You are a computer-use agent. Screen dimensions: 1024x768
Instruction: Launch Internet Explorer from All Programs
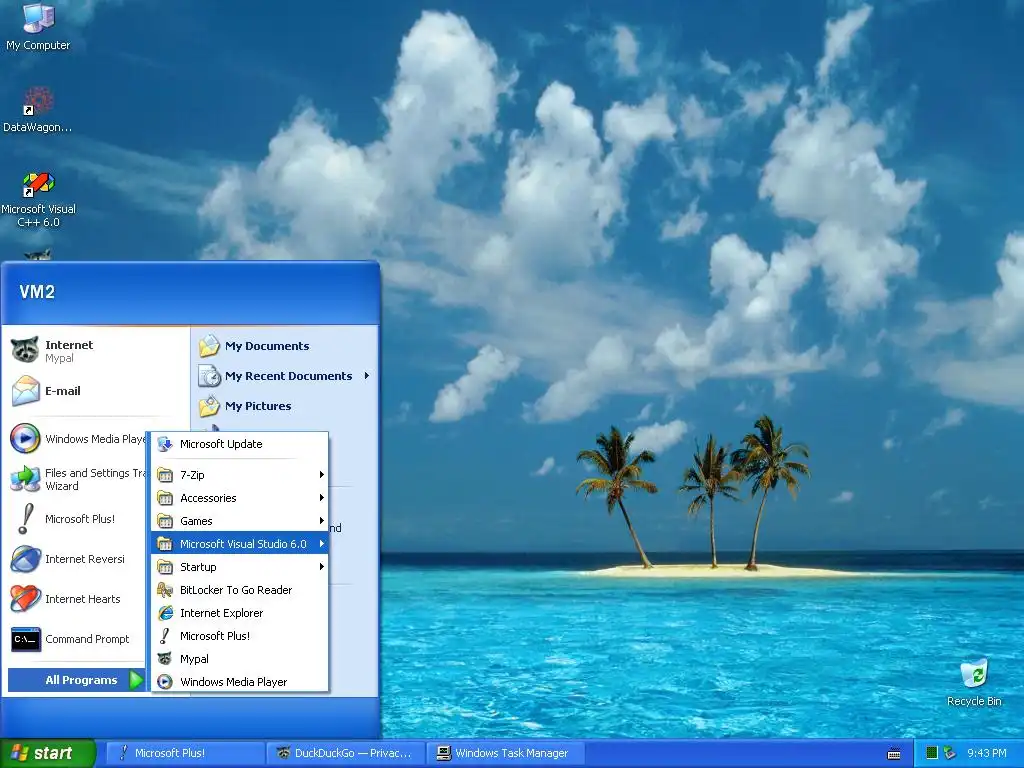click(x=240, y=613)
